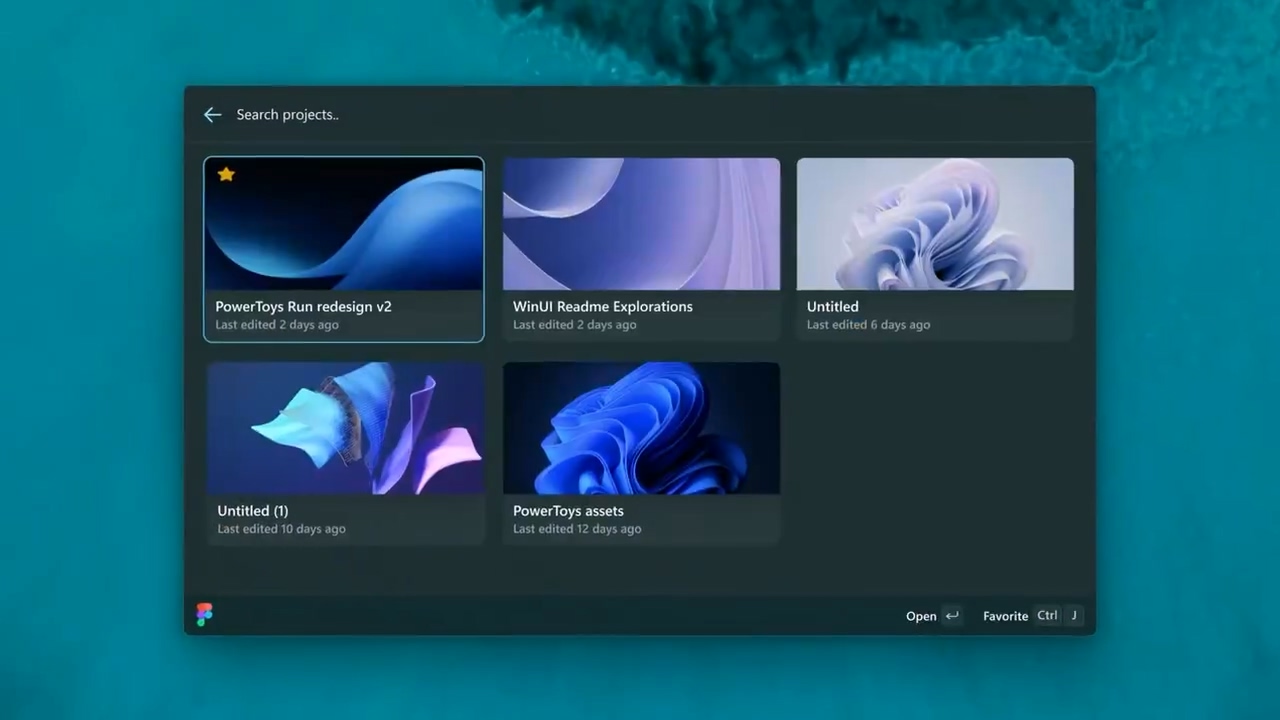1280x720 pixels.
Task: Click the gold star favorite icon
Action: (x=226, y=174)
